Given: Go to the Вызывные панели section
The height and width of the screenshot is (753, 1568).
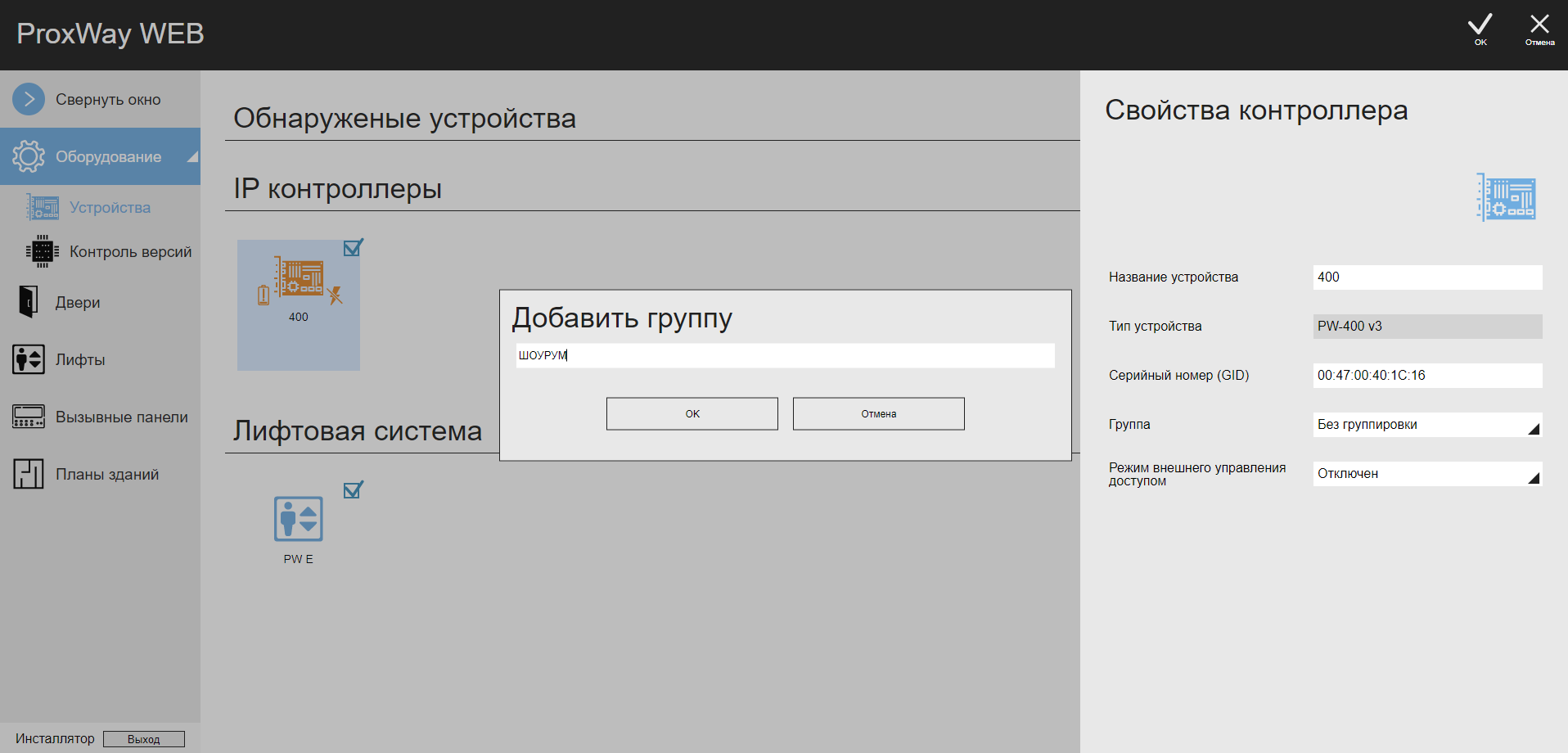Looking at the screenshot, I should click(x=122, y=417).
